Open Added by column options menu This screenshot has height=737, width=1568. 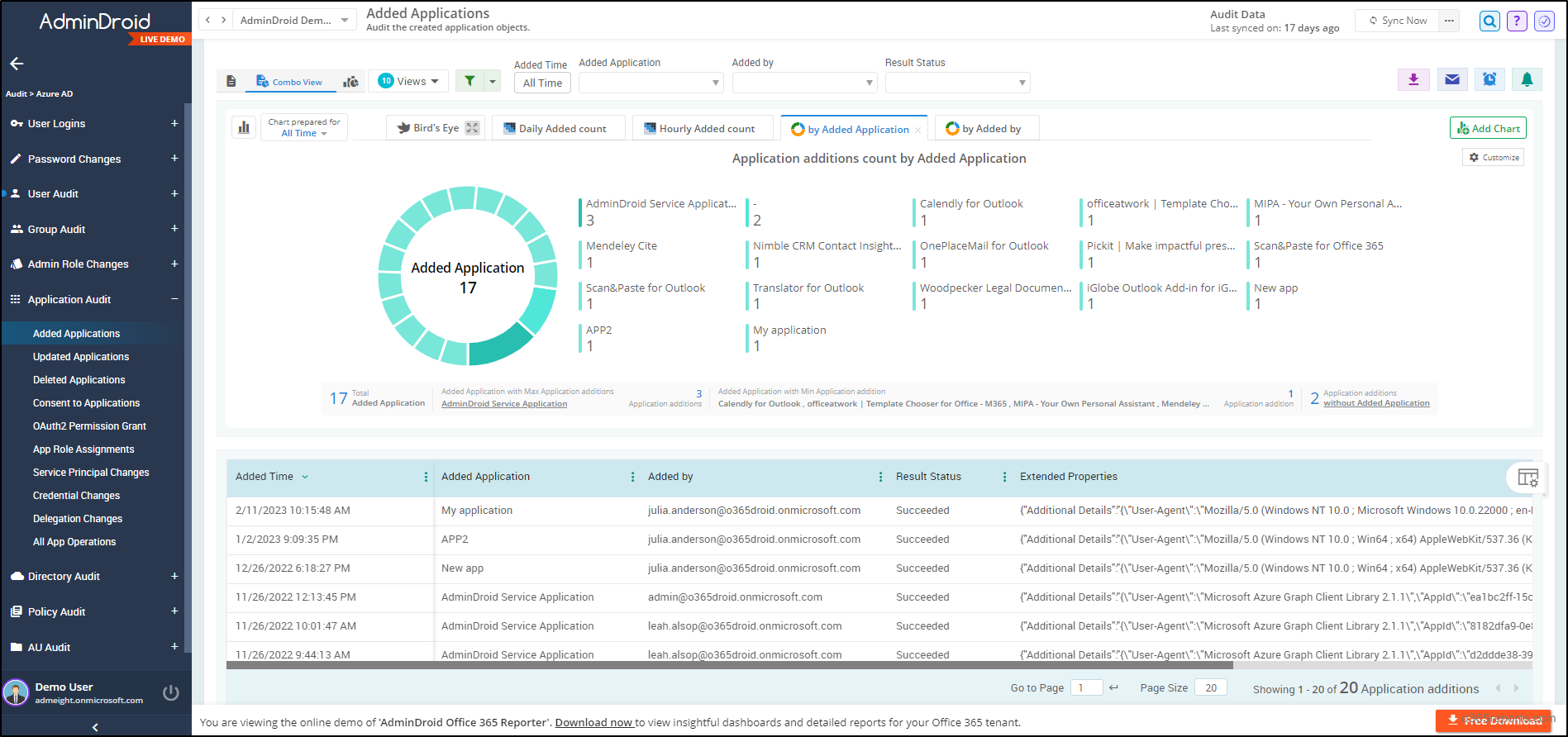[x=880, y=477]
